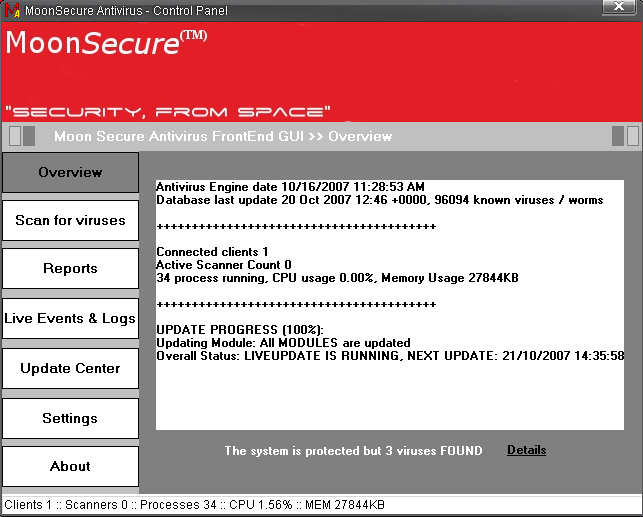This screenshot has height=517, width=643.
Task: Click the MoonSecure logo in the banner
Action: point(106,43)
